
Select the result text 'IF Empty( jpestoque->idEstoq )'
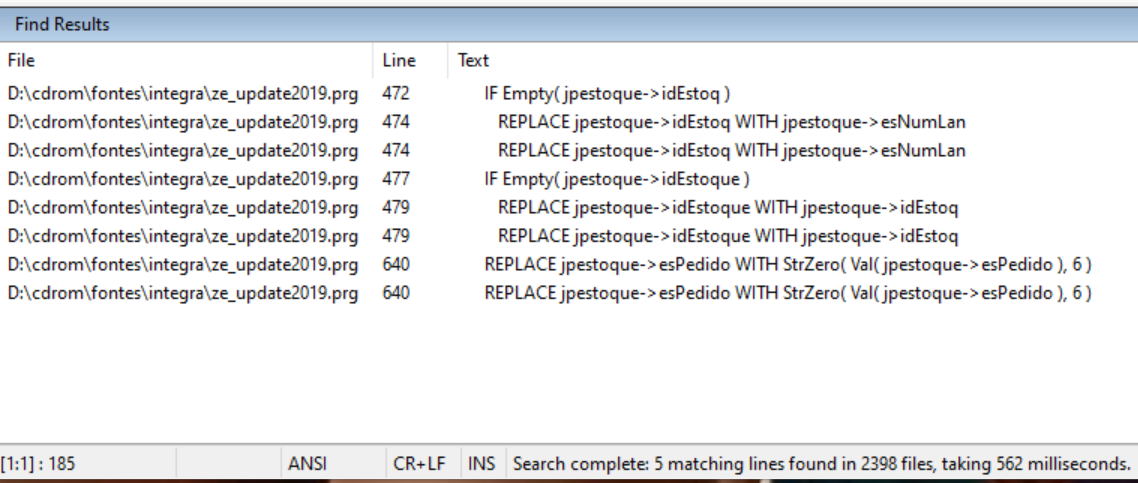607,93
